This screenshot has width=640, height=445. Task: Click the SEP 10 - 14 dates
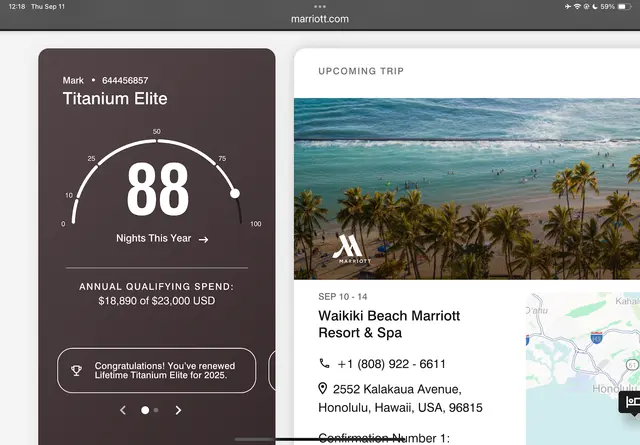point(343,297)
